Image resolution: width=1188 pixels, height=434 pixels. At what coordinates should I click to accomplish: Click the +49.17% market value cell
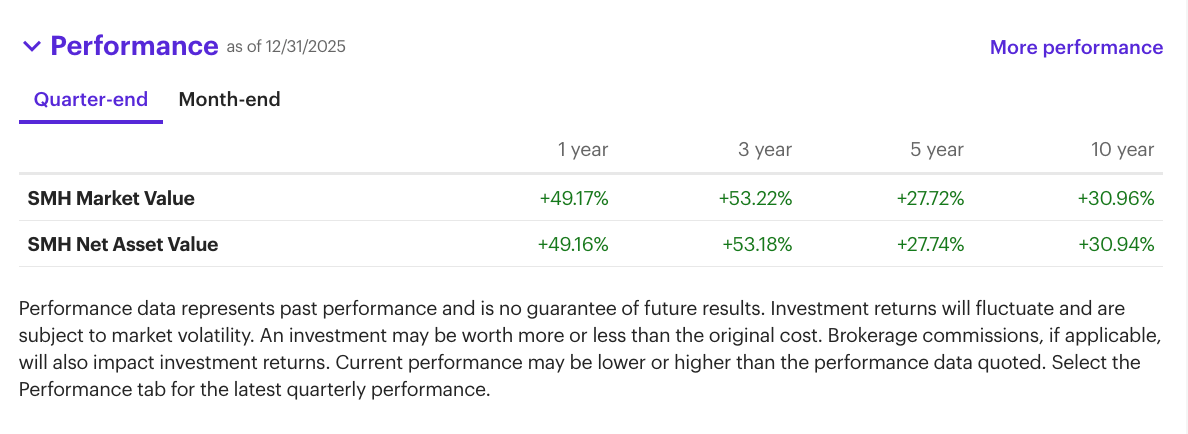coord(574,198)
